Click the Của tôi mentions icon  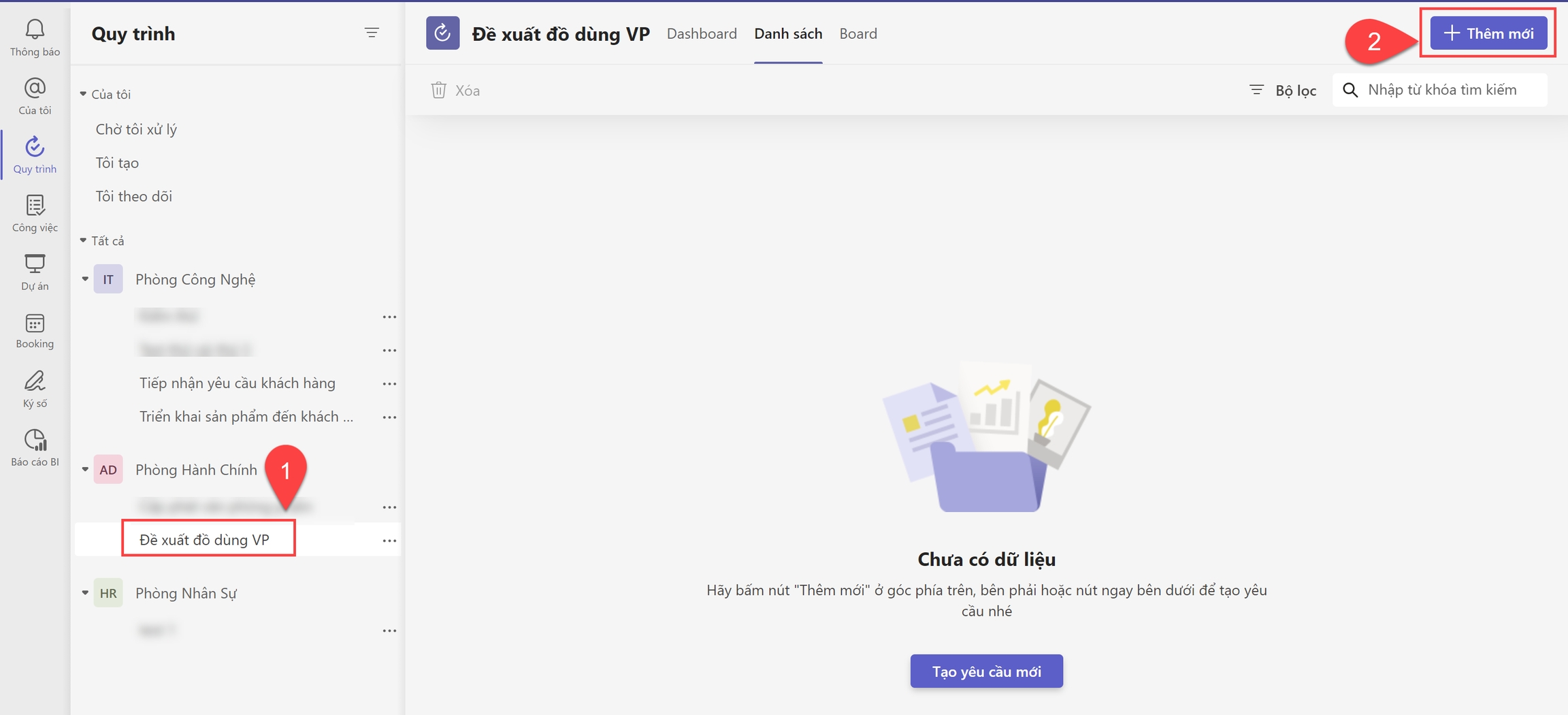click(35, 96)
